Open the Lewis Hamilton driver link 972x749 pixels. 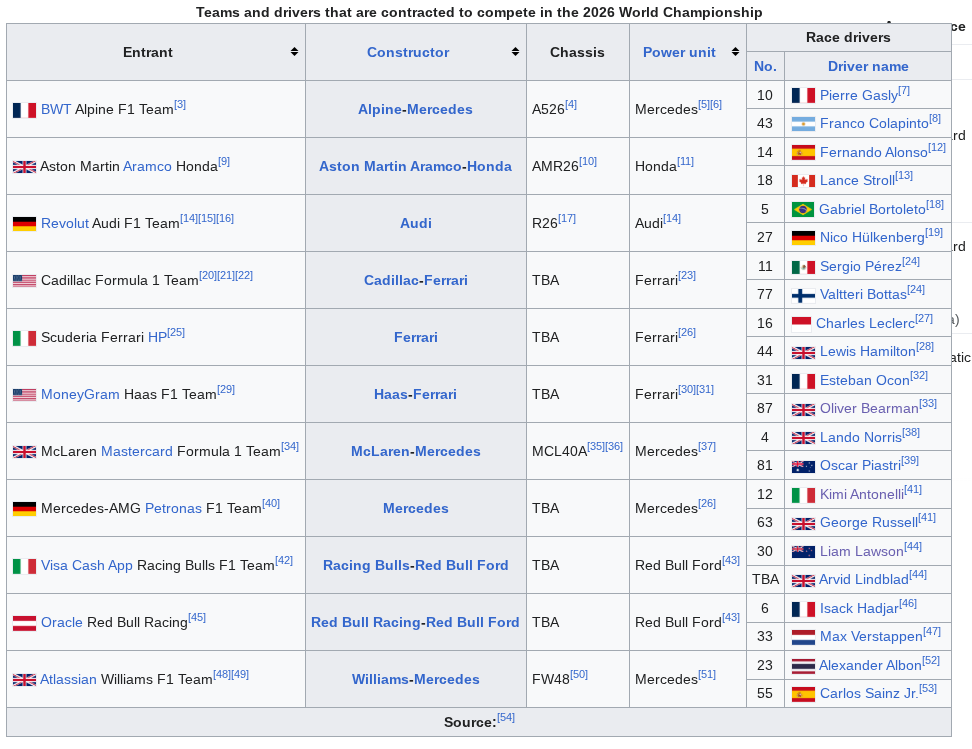point(867,352)
